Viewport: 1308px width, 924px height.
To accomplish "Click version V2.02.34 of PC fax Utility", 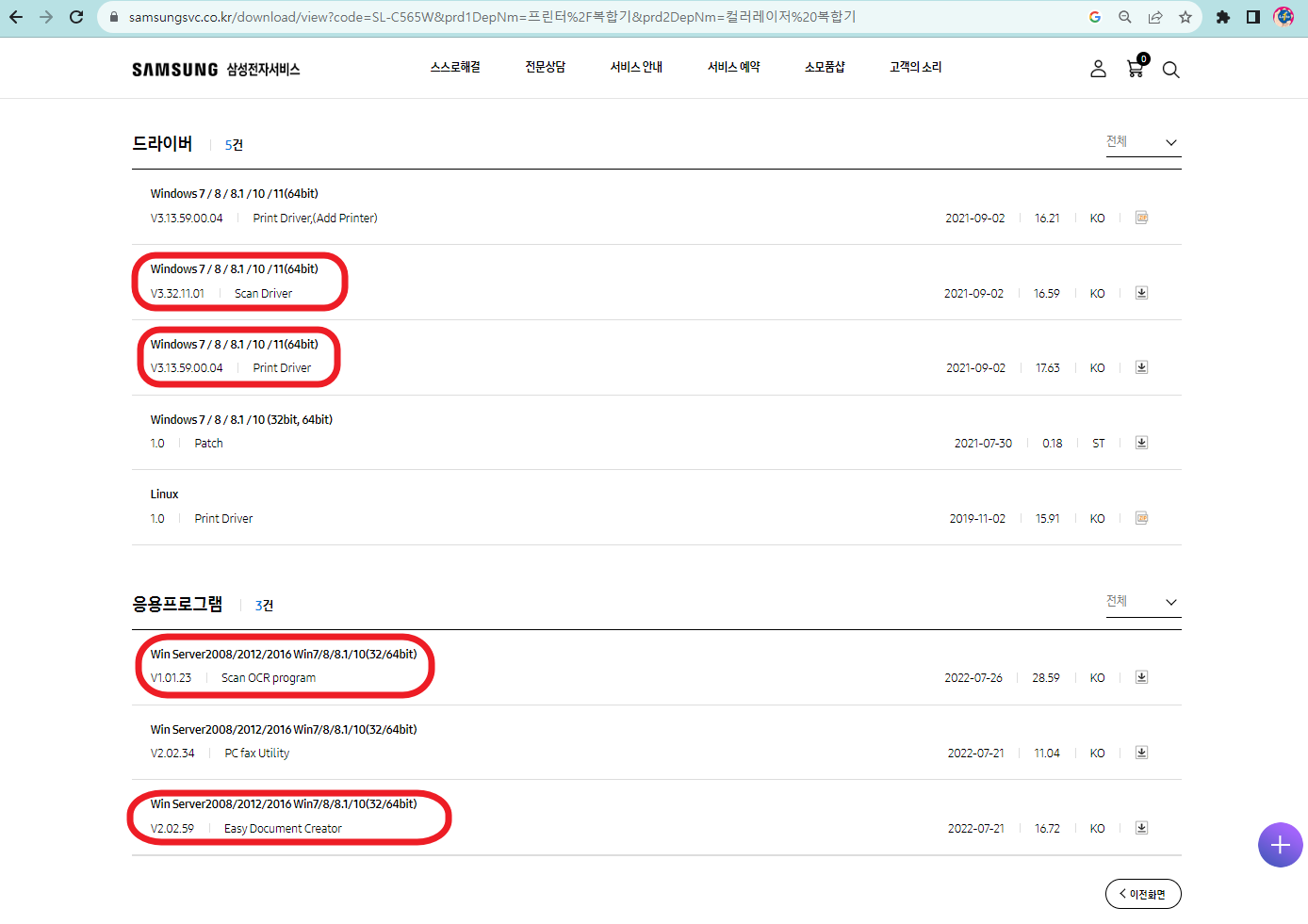I will click(172, 753).
